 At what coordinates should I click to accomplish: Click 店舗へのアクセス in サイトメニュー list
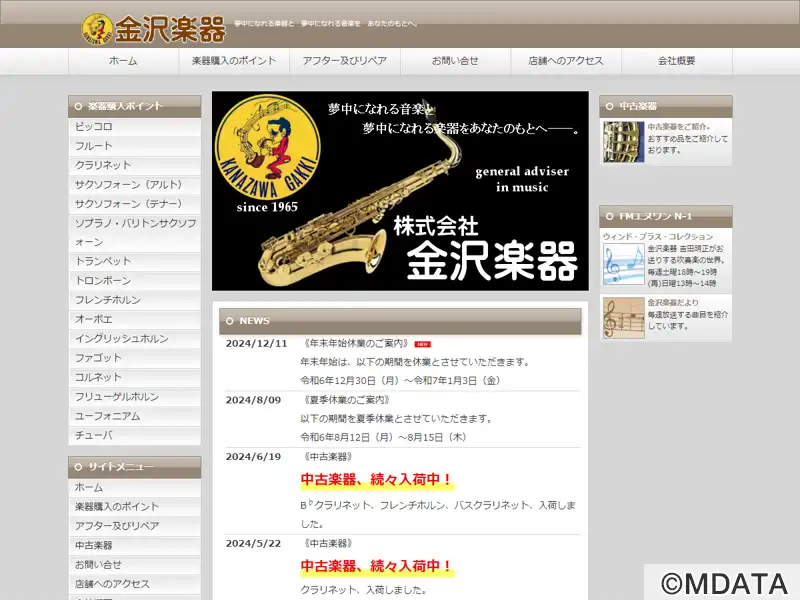[135, 585]
